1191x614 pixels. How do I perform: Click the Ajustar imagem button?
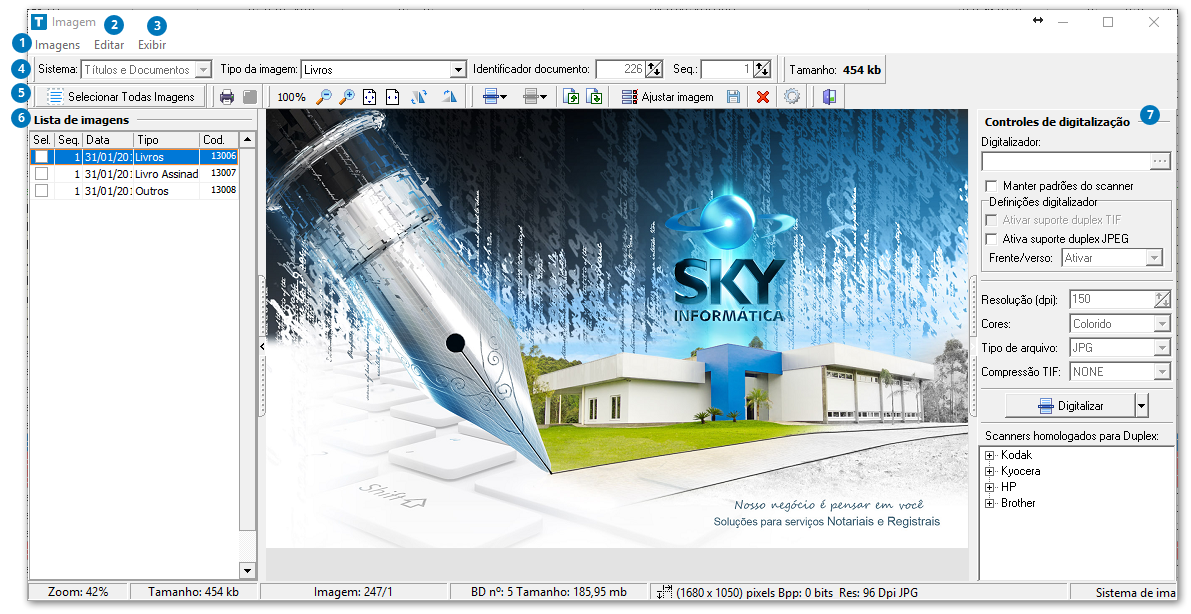(x=668, y=97)
